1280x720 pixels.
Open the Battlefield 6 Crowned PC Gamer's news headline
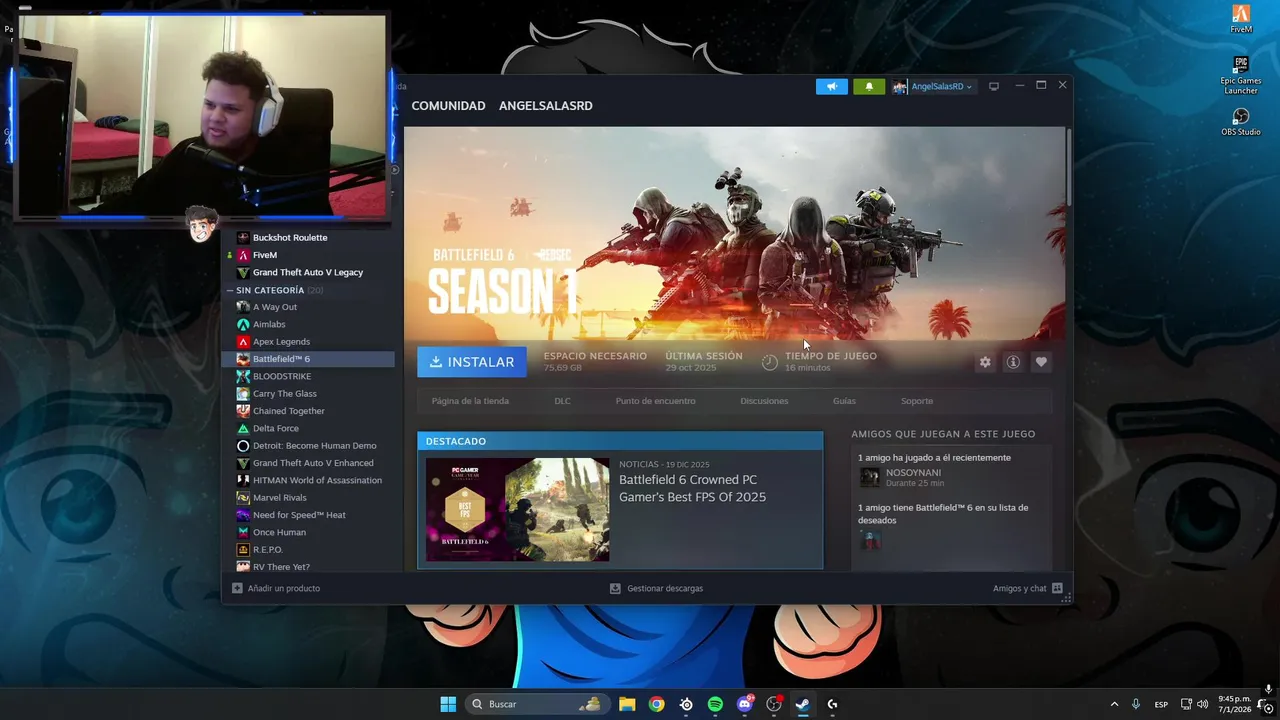pyautogui.click(x=692, y=488)
